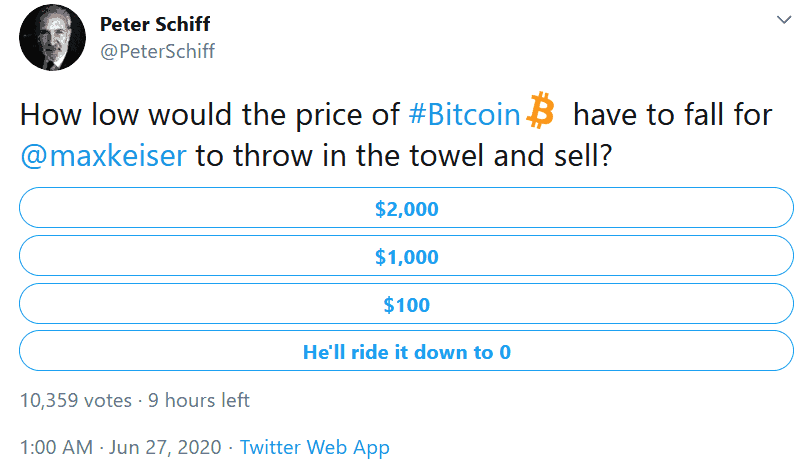Click the Peter Schiff display name

(155, 24)
